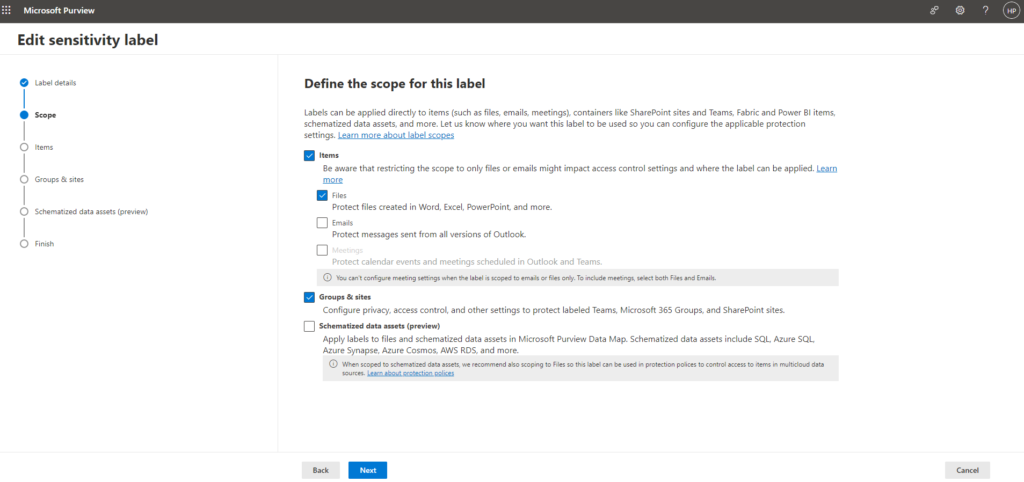This screenshot has height=482, width=1024.
Task: Open the HP account profile avatar
Action: (x=1010, y=10)
